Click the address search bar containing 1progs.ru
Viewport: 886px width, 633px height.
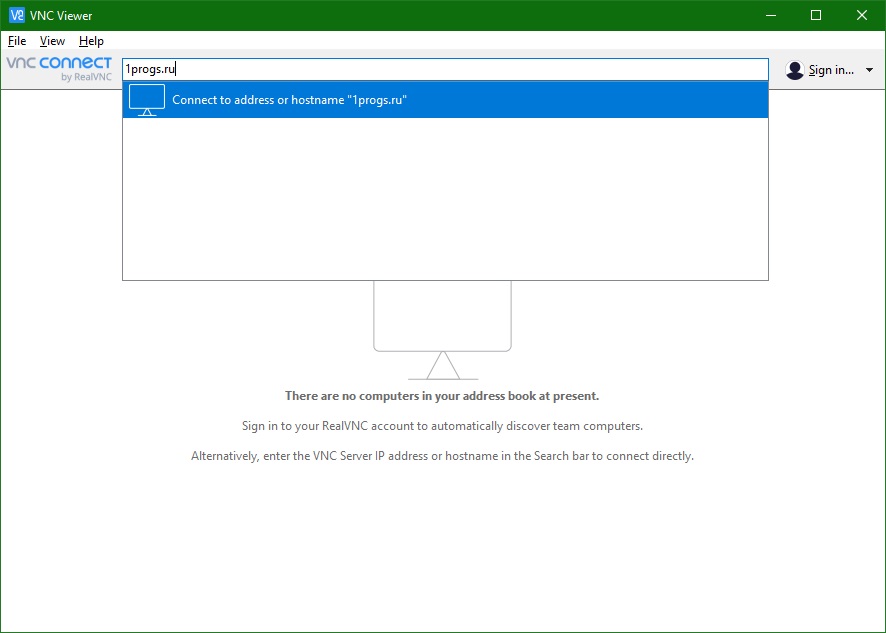(x=445, y=70)
